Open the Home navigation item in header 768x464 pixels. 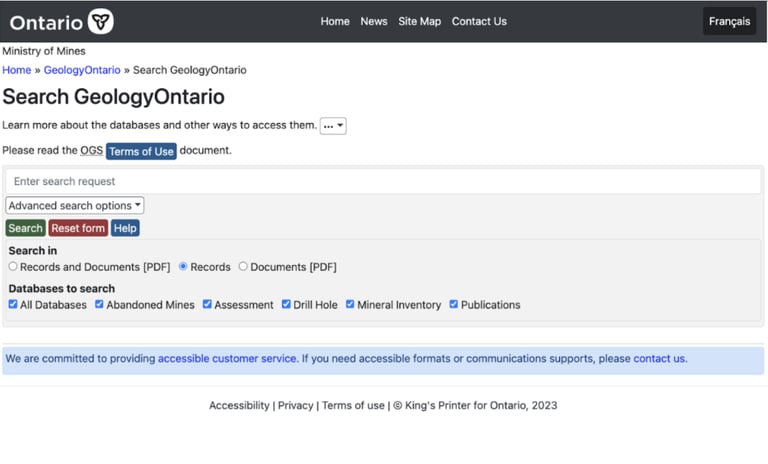coord(335,22)
